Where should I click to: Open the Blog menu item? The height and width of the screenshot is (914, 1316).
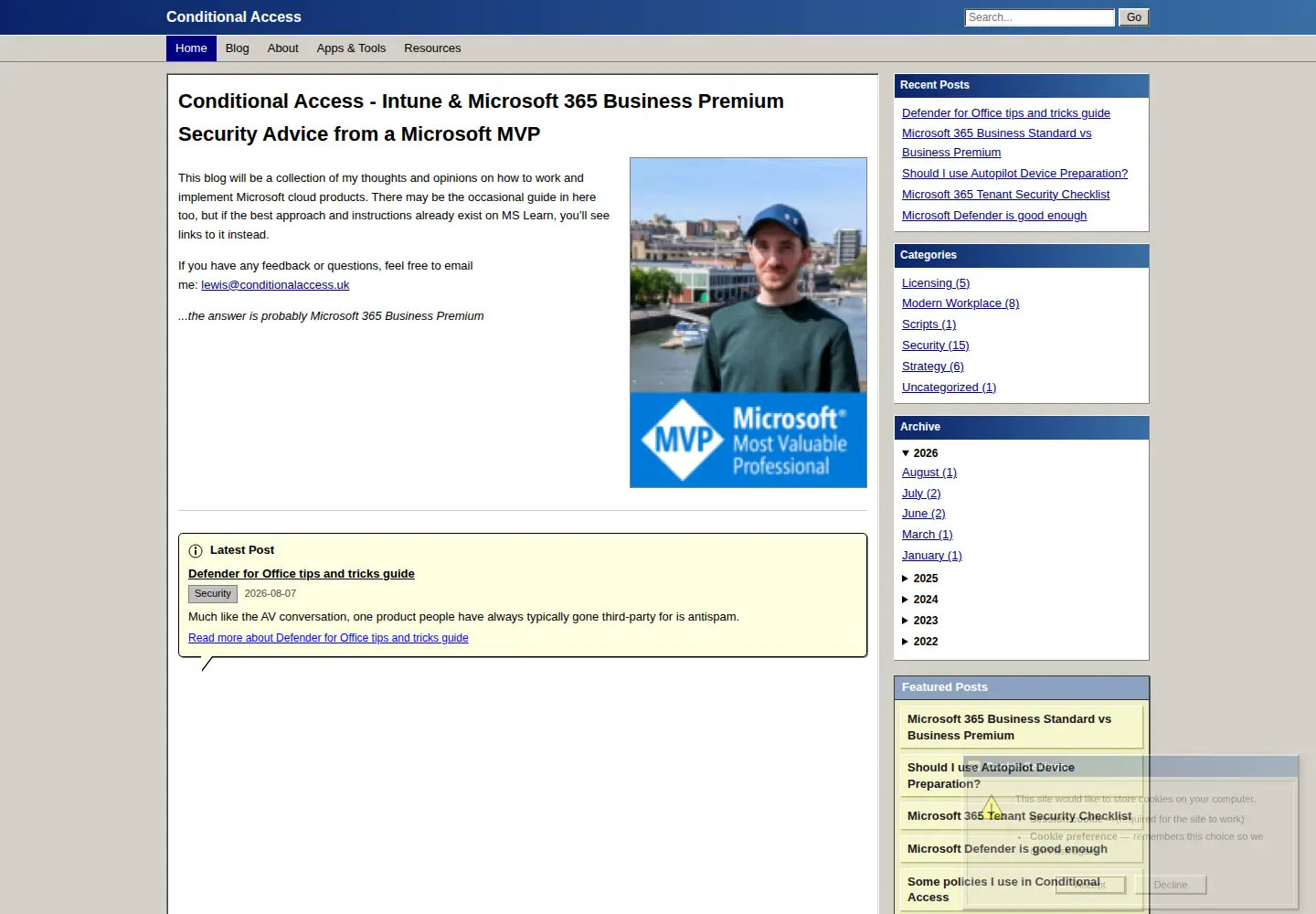[x=238, y=48]
